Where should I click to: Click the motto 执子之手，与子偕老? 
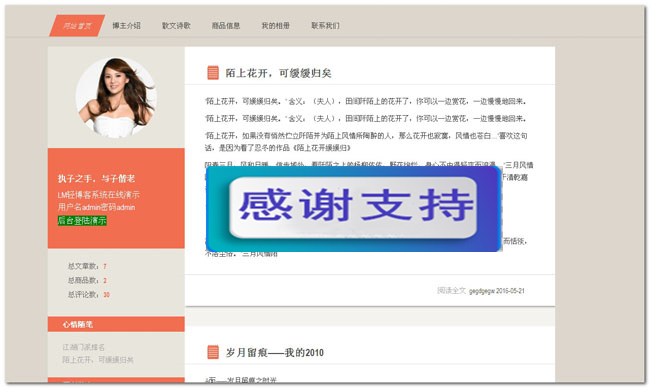(x=97, y=179)
